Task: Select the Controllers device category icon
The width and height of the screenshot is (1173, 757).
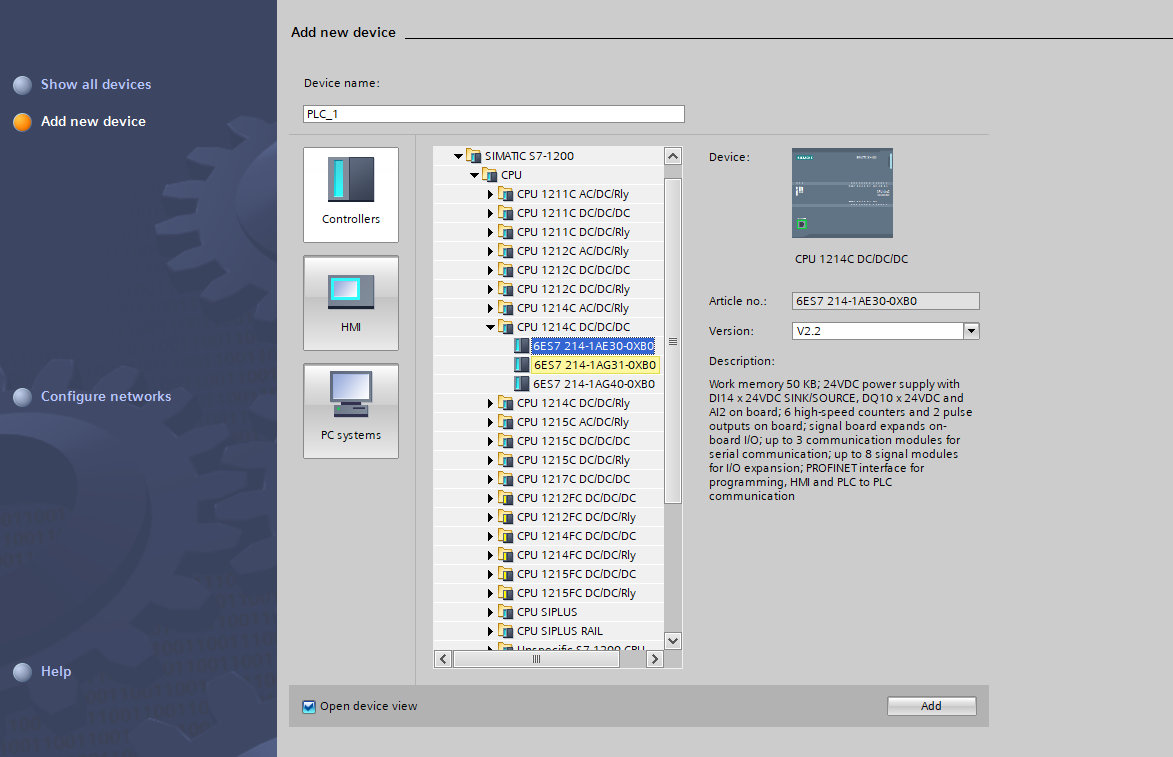Action: 350,181
